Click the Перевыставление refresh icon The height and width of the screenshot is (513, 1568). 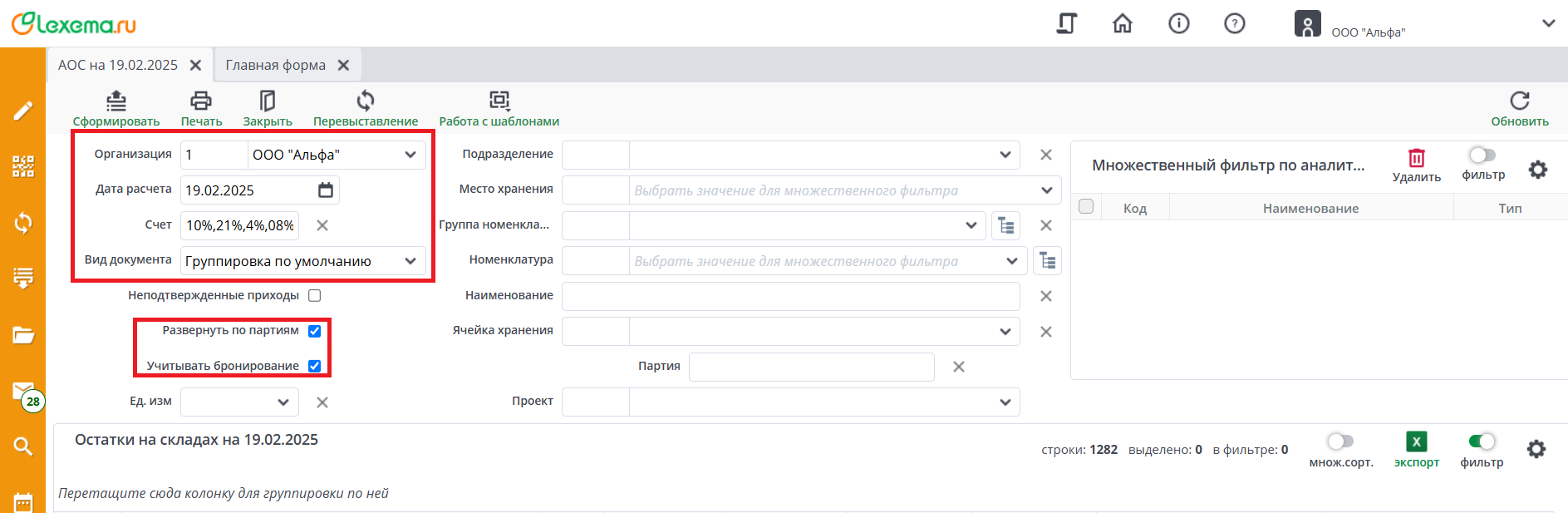point(366,101)
